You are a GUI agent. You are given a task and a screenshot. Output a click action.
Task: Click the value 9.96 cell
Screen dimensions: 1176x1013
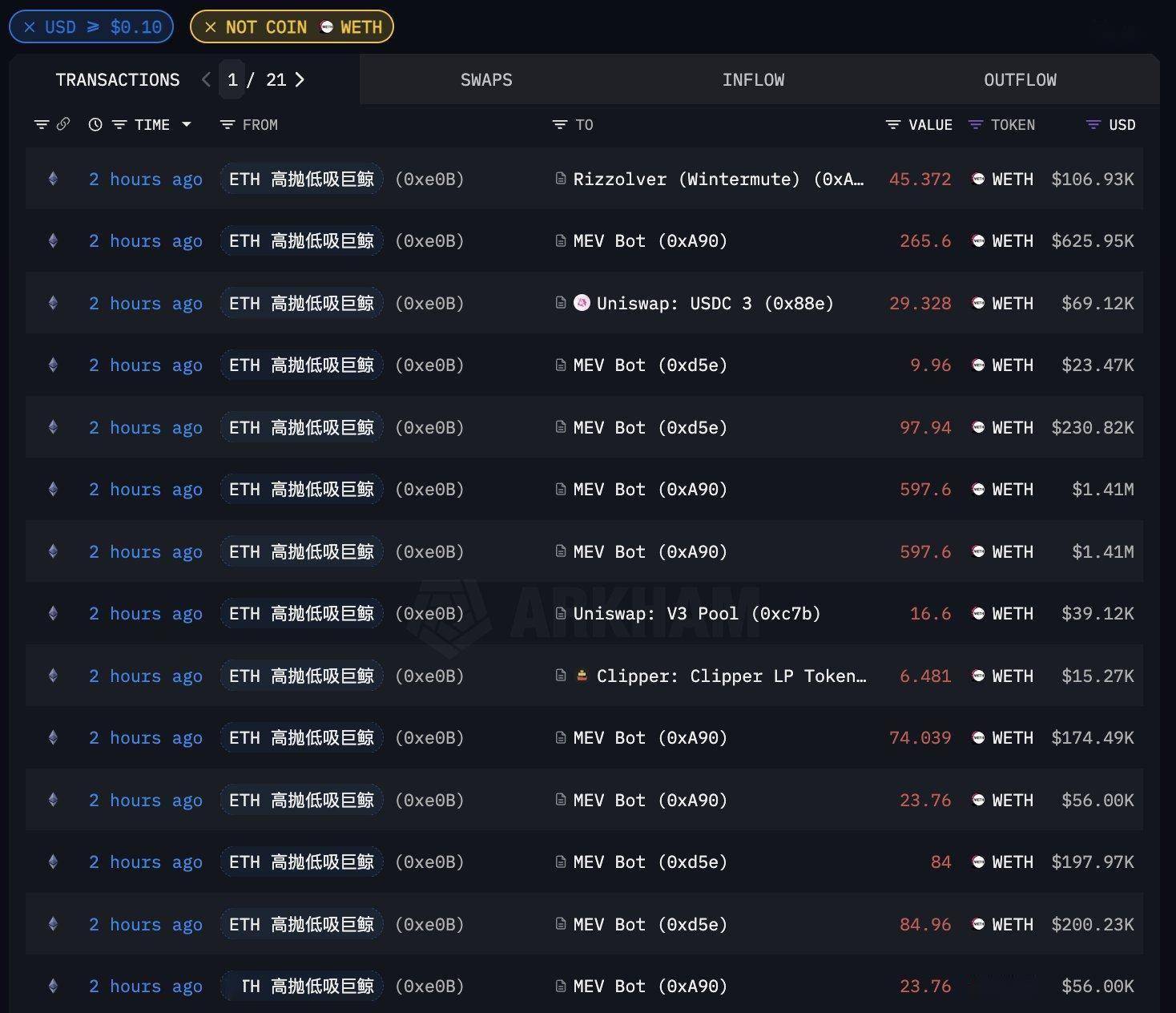pos(931,365)
